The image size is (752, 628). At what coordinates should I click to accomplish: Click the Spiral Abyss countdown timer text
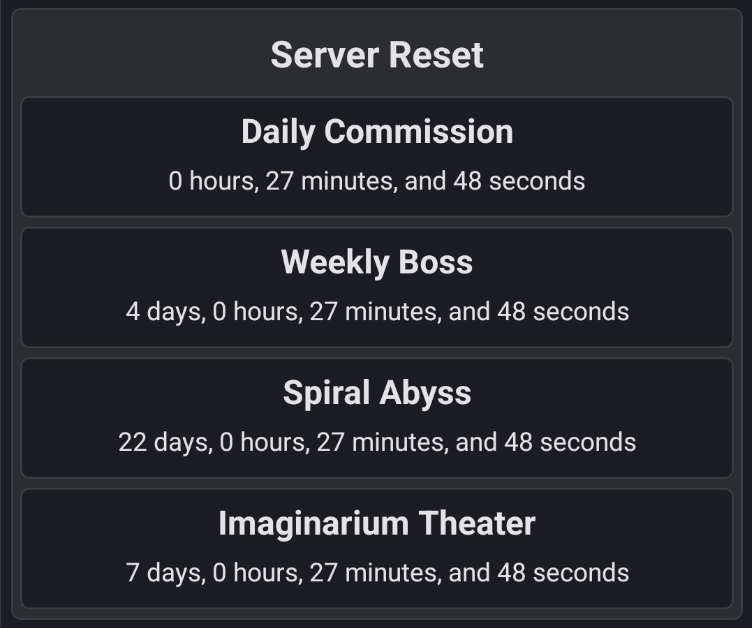376,441
